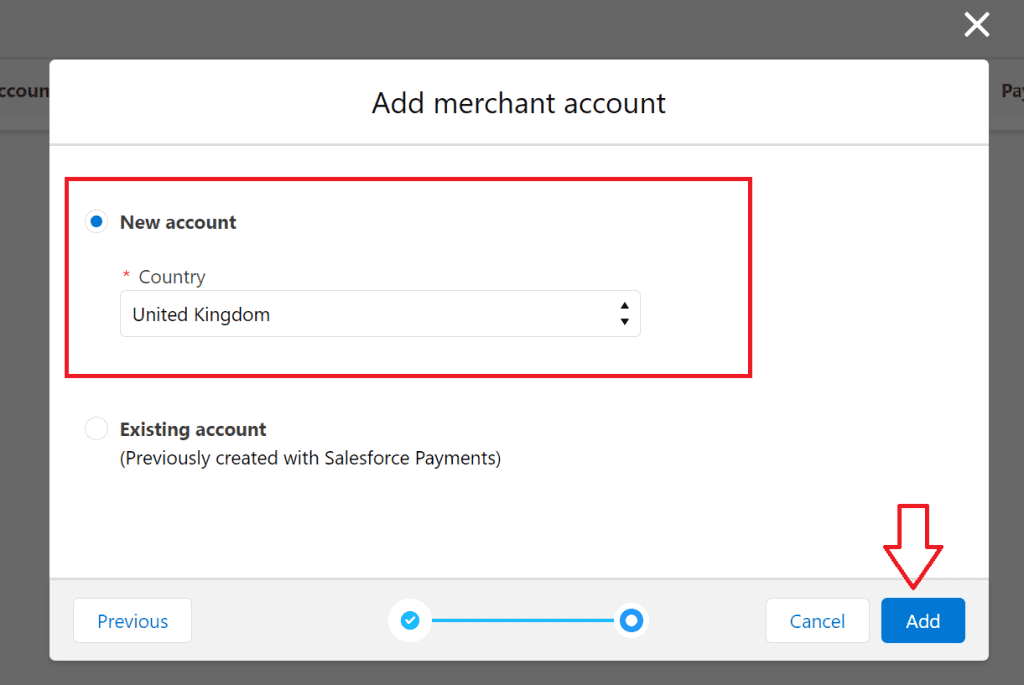Click the "New account" option label
This screenshot has height=685, width=1024.
tap(178, 222)
